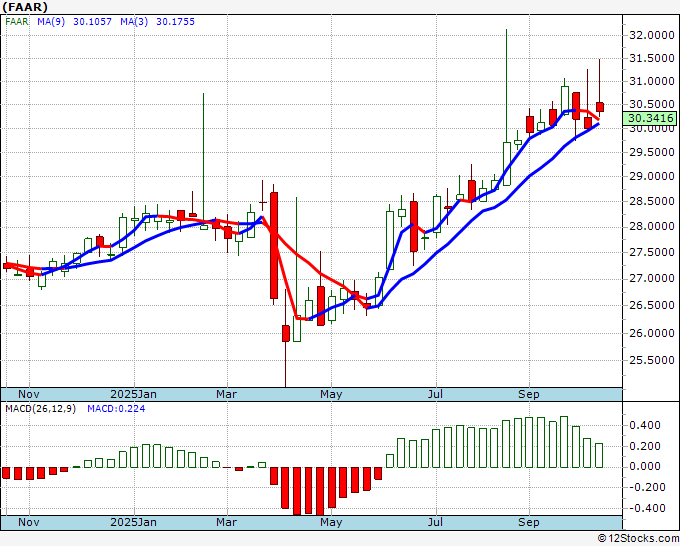Click Sep on the MACD time axis
Image resolution: width=680 pixels, height=546 pixels.
(529, 522)
